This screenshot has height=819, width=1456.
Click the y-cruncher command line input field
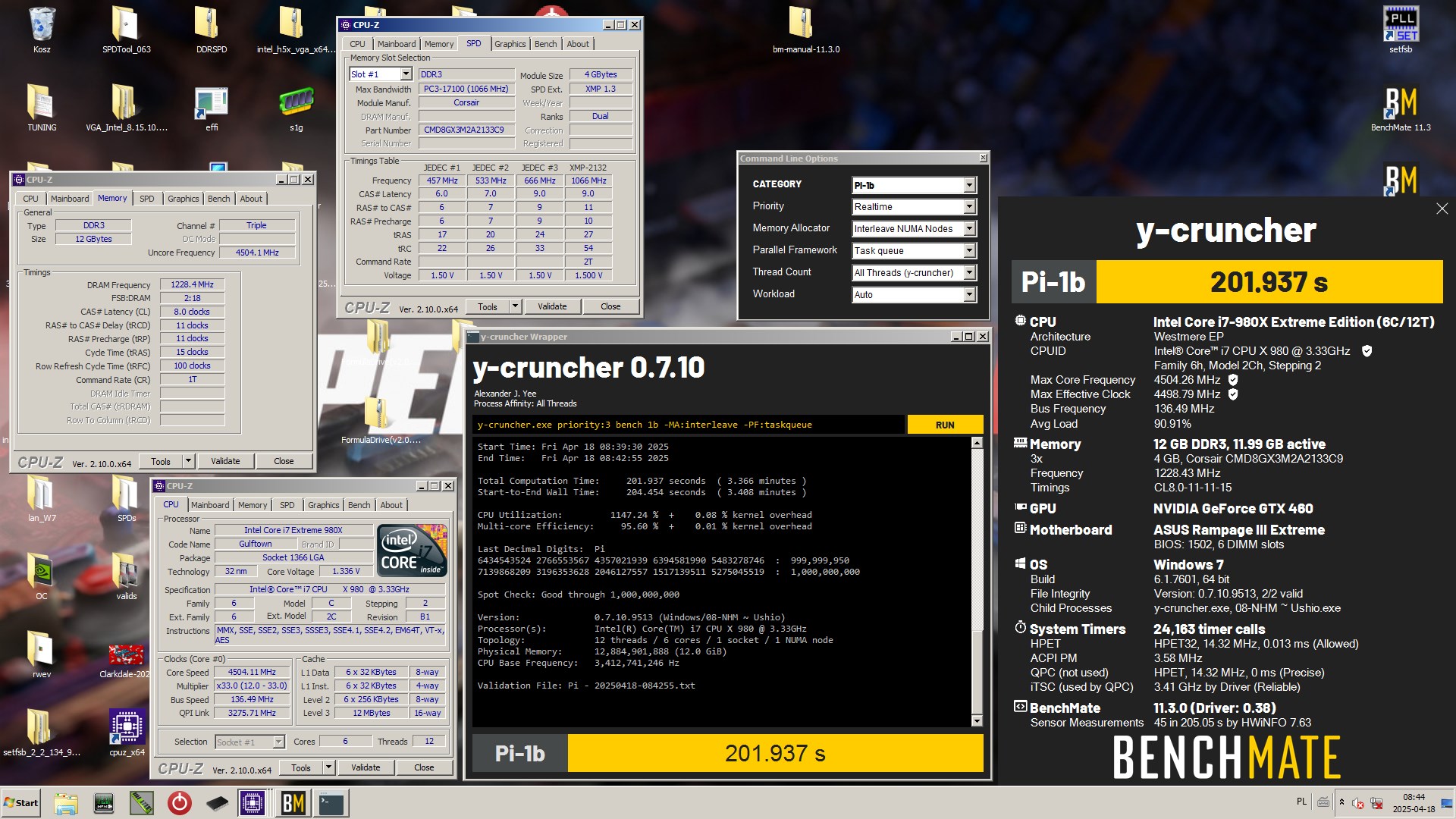point(688,425)
